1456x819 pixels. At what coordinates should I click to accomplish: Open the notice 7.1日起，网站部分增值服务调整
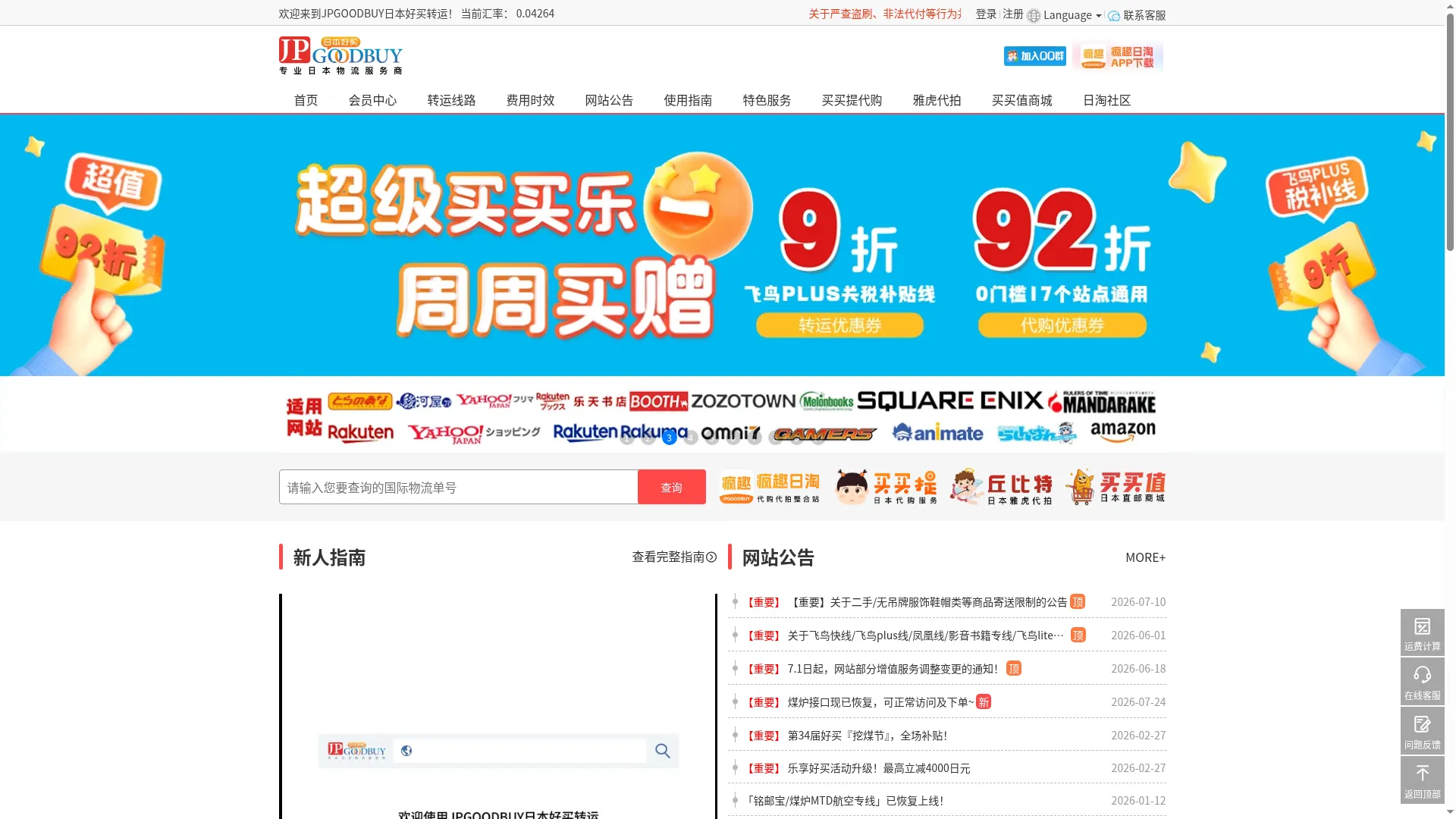click(x=893, y=669)
